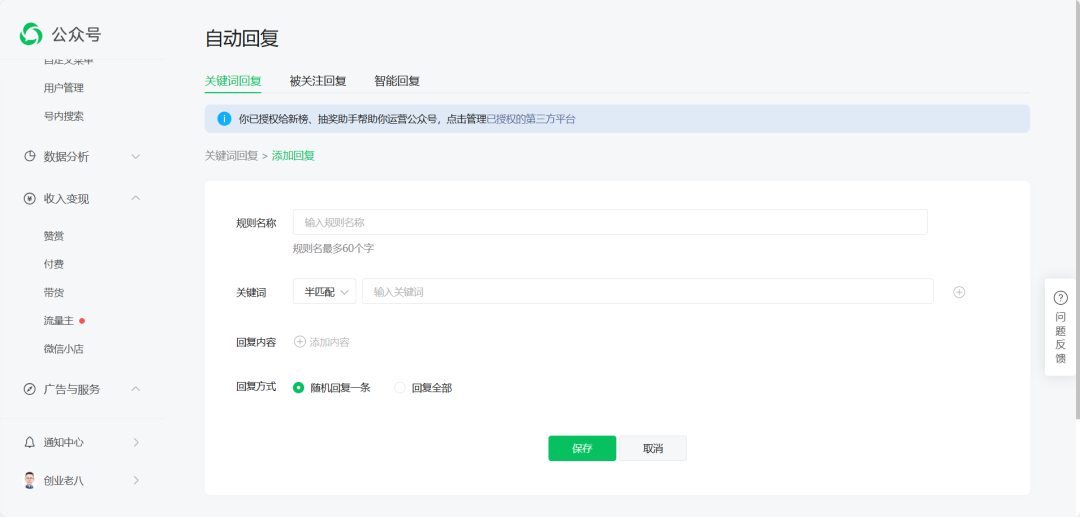Expand the 数据分析 sidebar section
Screen dimensions: 1080x517
(x=136, y=157)
